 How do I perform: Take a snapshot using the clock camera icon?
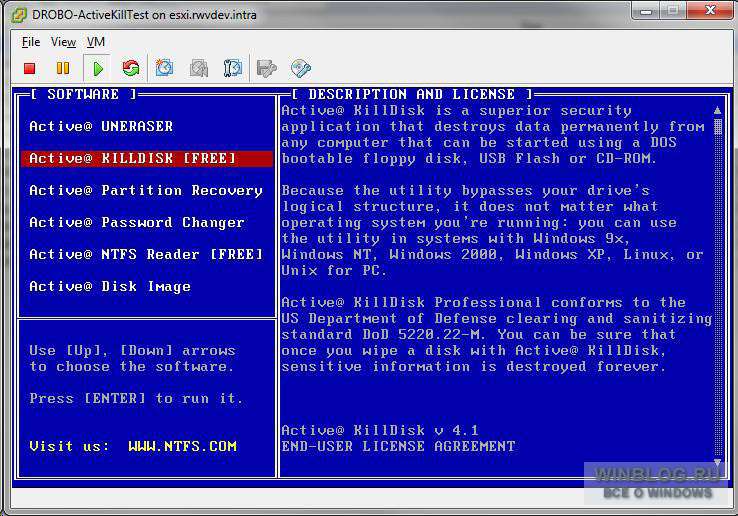[x=164, y=68]
